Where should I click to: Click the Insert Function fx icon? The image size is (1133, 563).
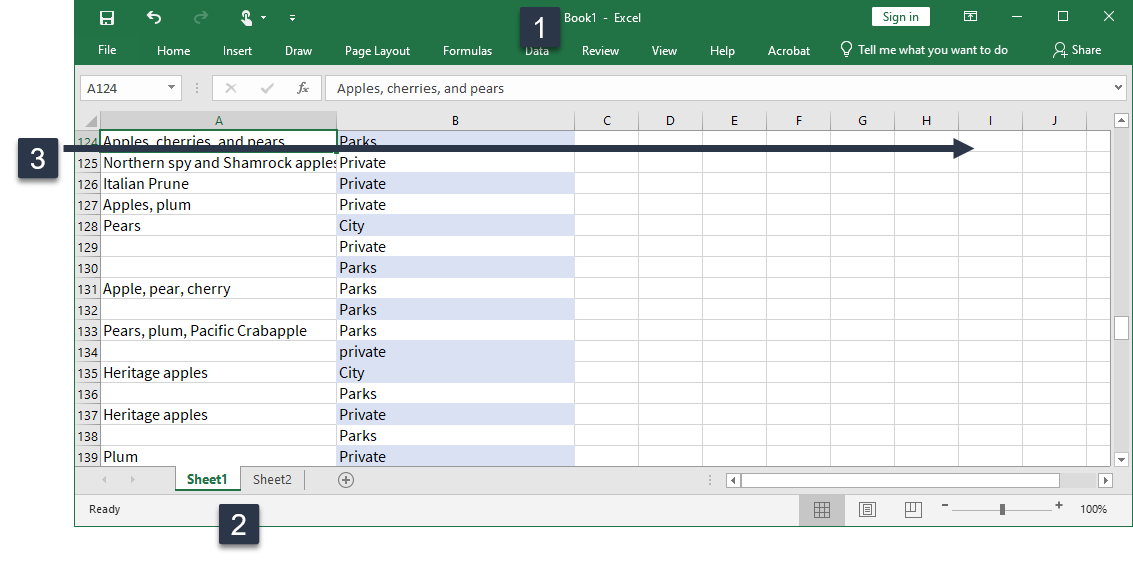(x=302, y=88)
